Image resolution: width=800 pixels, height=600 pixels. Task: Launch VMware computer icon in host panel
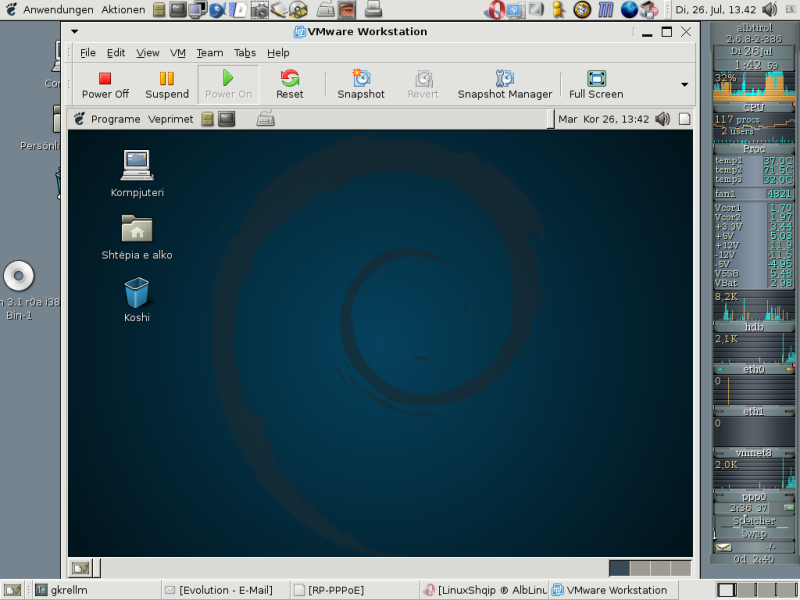tap(516, 10)
